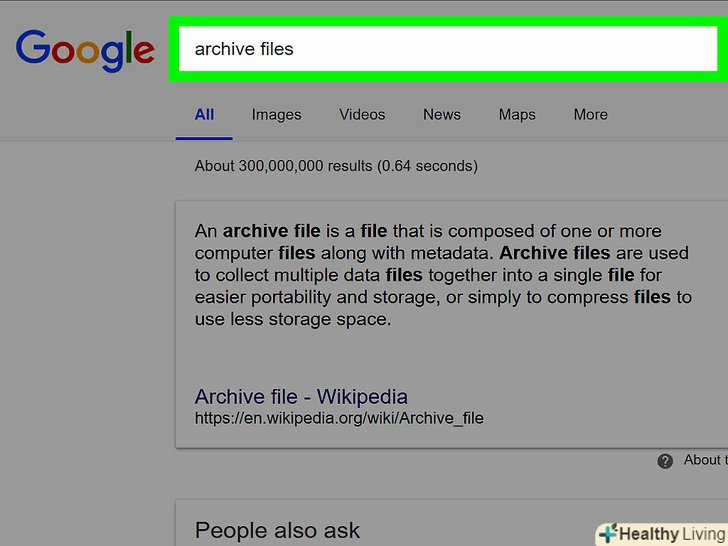Viewport: 728px width, 546px height.
Task: Click the green cross Healthy Living icon
Action: (x=606, y=533)
